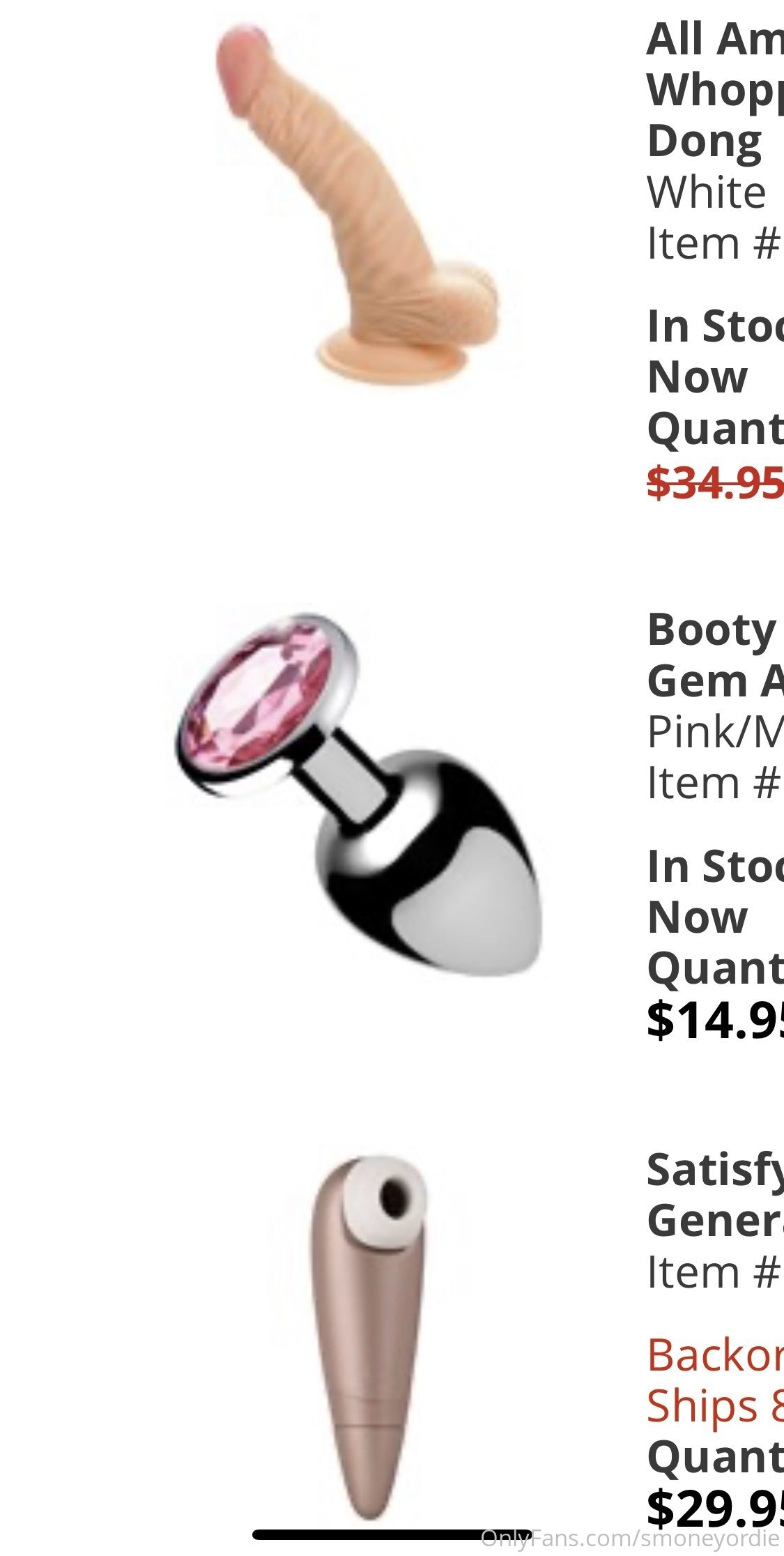784x1556 pixels.
Task: Select the Quantity field above the $14.95 price
Action: [x=715, y=968]
